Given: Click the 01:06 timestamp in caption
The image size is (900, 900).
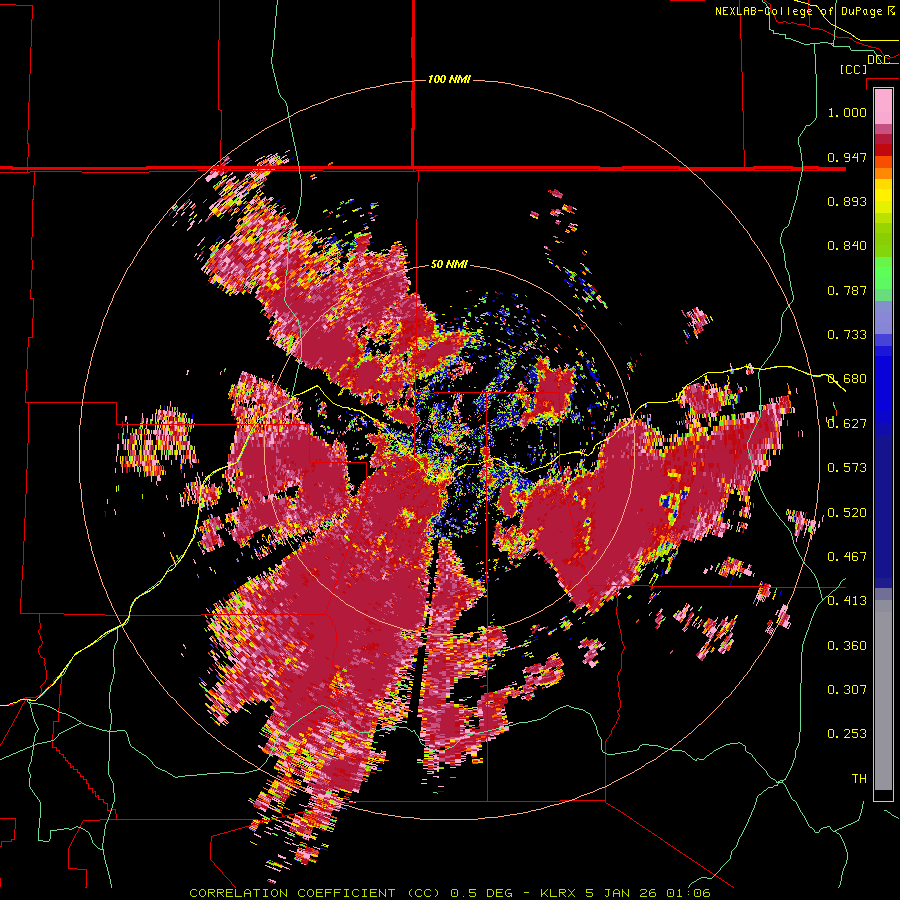Looking at the screenshot, I should pyautogui.click(x=688, y=893).
